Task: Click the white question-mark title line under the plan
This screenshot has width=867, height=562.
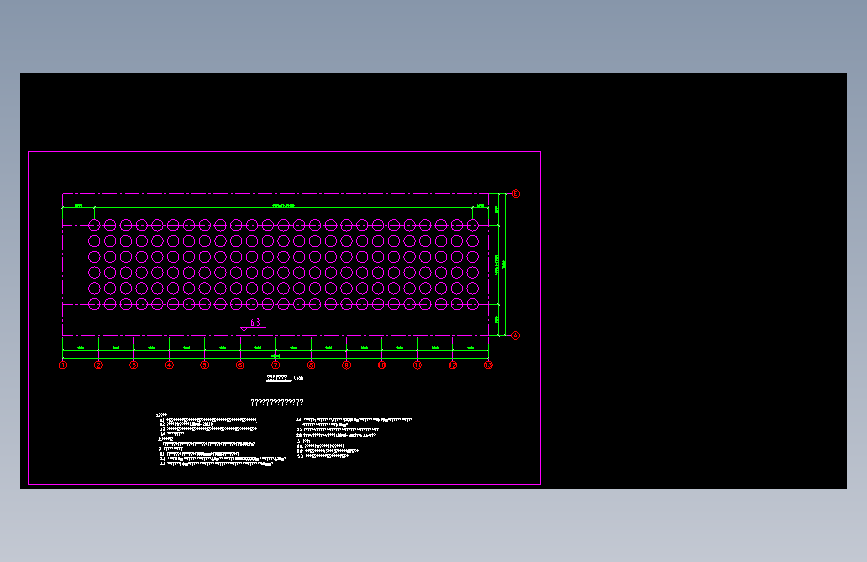Action: (x=277, y=402)
